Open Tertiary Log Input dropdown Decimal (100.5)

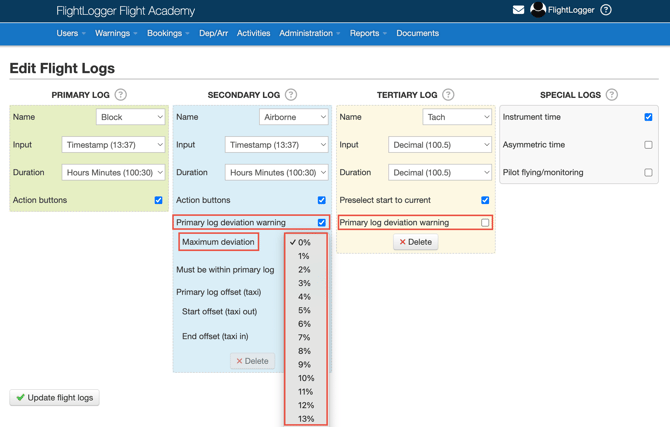440,145
